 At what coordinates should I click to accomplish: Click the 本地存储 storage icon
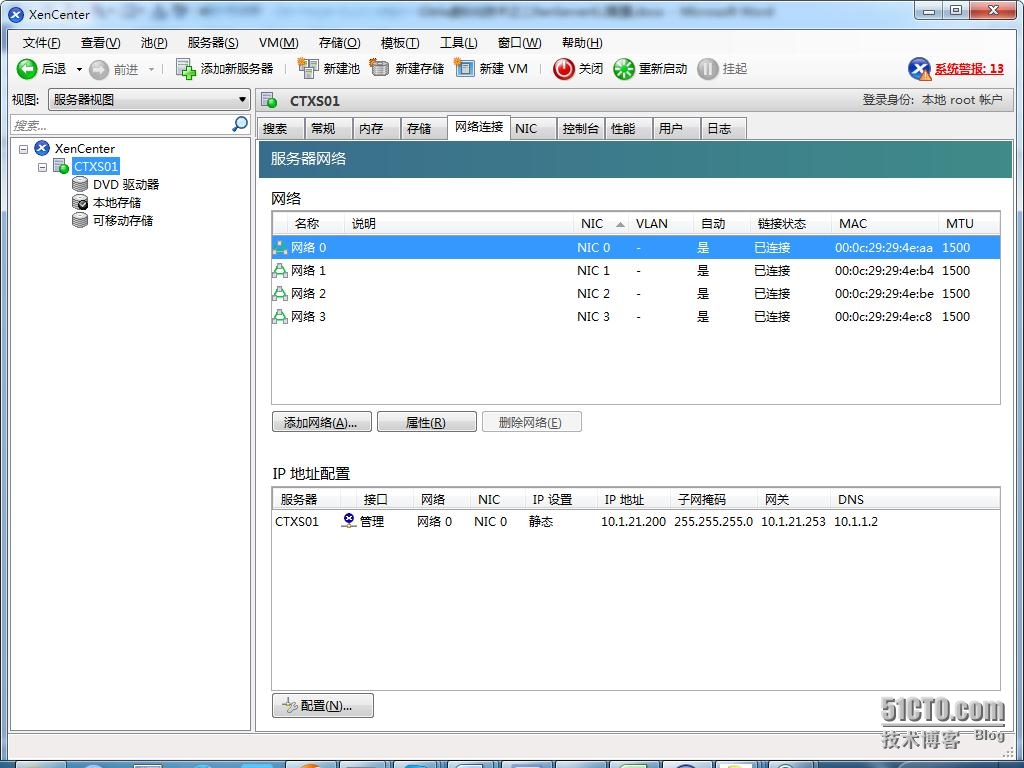80,202
